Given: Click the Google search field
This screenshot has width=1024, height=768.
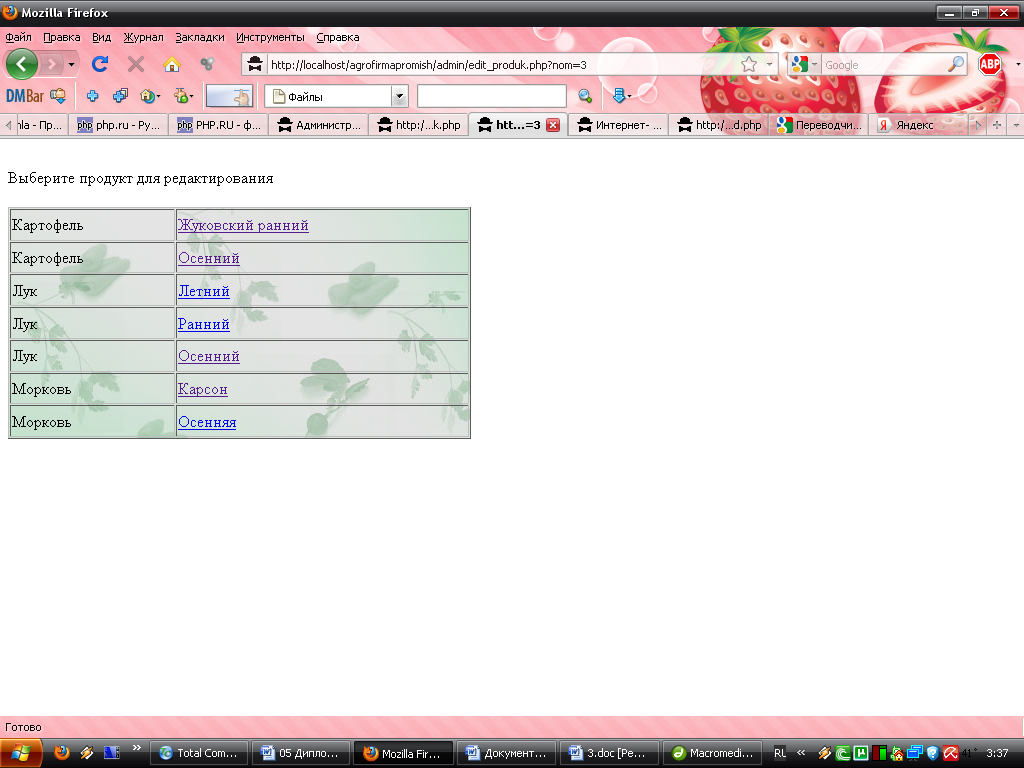Looking at the screenshot, I should [885, 65].
